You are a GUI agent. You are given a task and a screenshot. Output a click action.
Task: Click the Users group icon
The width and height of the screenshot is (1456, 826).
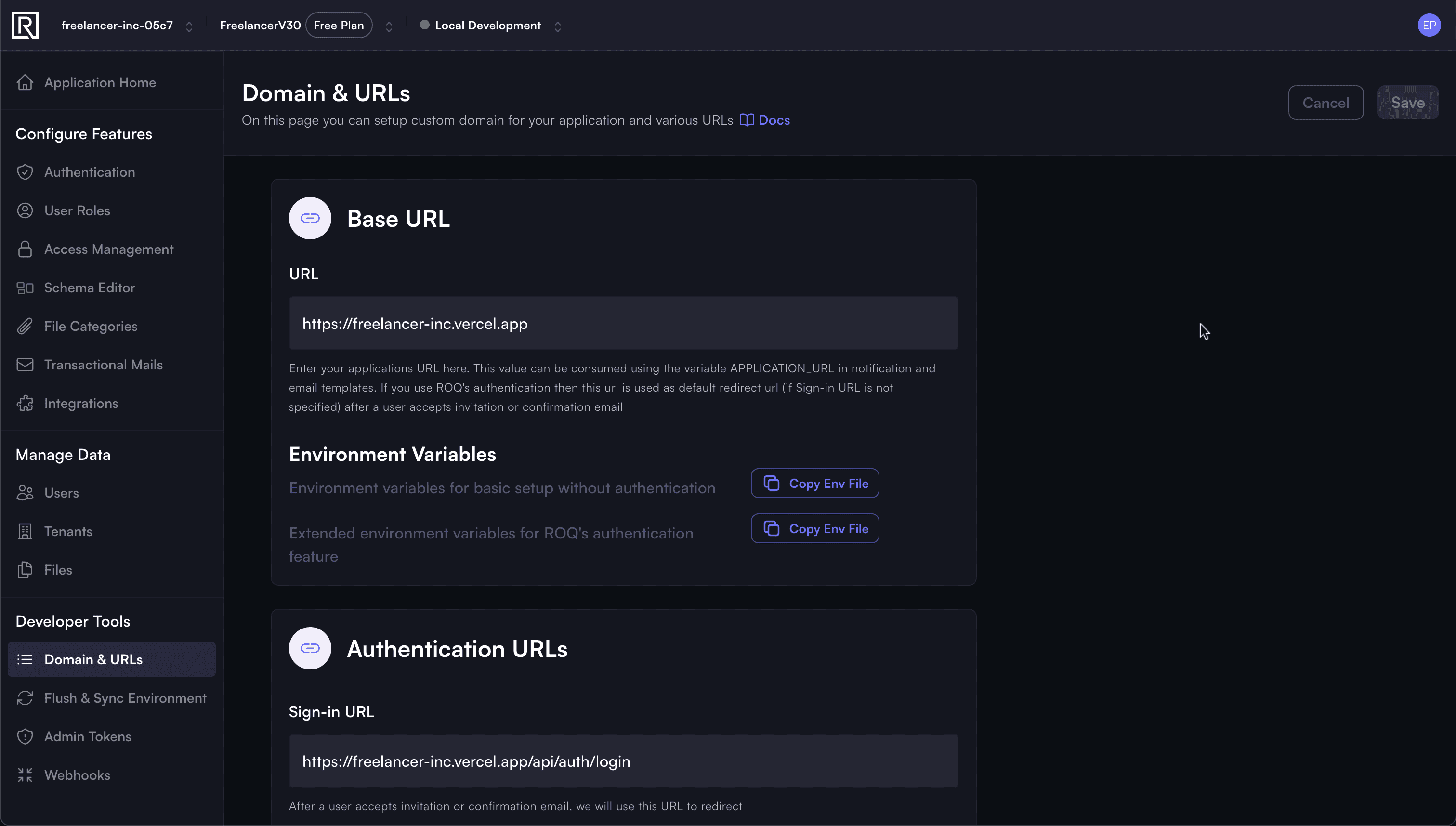(25, 492)
